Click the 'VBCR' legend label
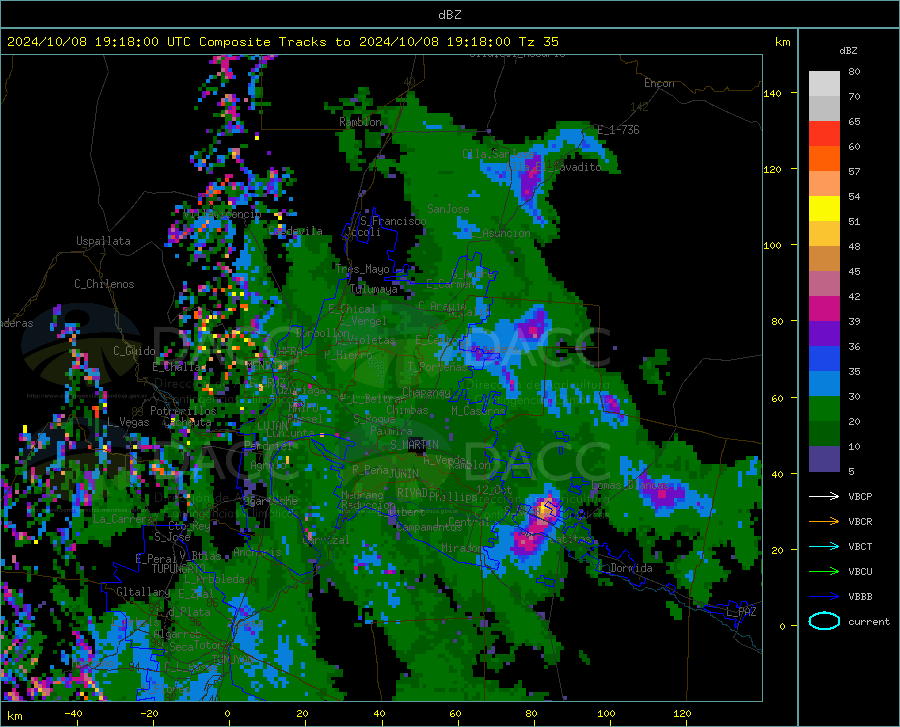The image size is (900, 727). click(860, 522)
